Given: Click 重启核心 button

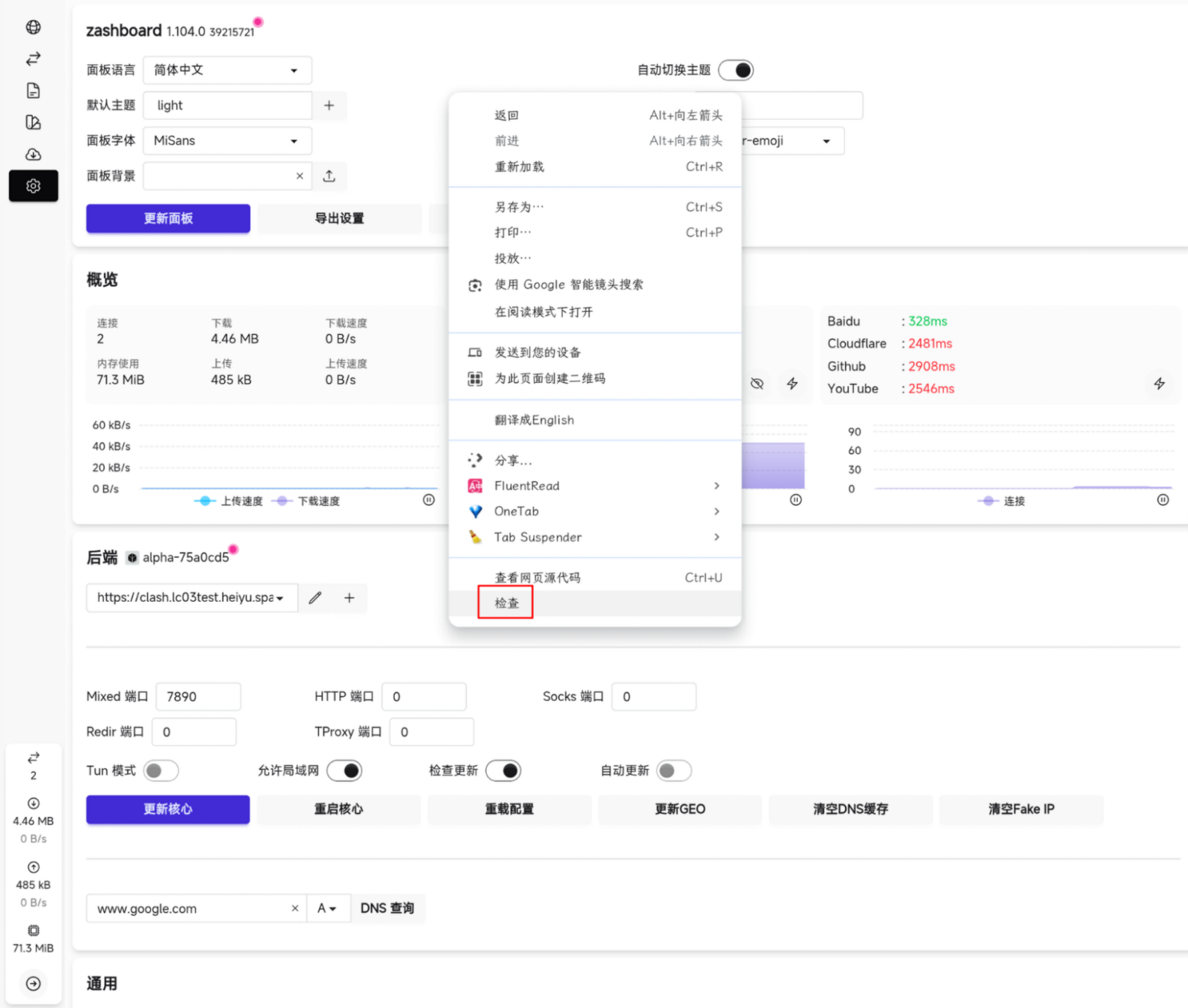Looking at the screenshot, I should pyautogui.click(x=339, y=809).
